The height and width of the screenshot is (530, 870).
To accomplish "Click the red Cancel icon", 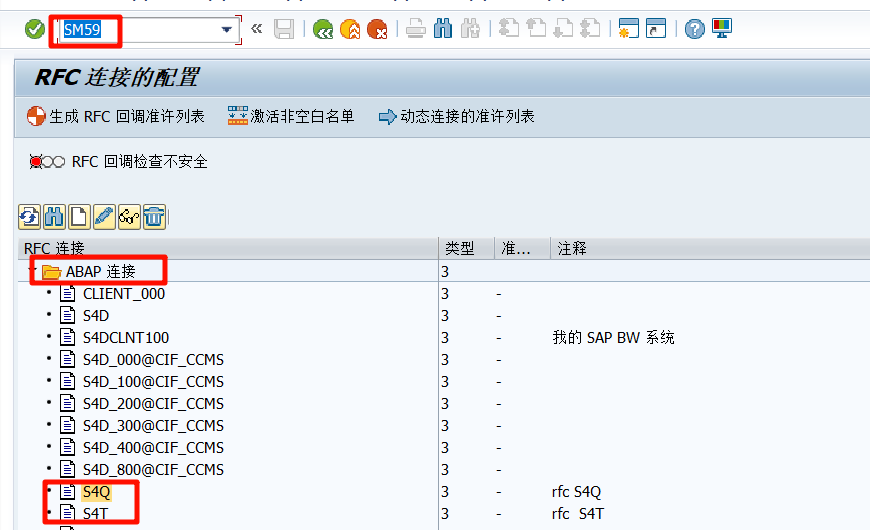I will pyautogui.click(x=377, y=29).
